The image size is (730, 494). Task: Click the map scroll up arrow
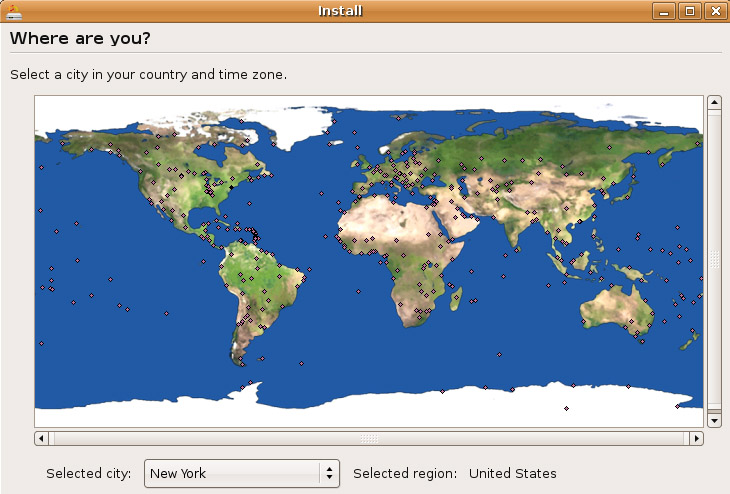pos(714,102)
